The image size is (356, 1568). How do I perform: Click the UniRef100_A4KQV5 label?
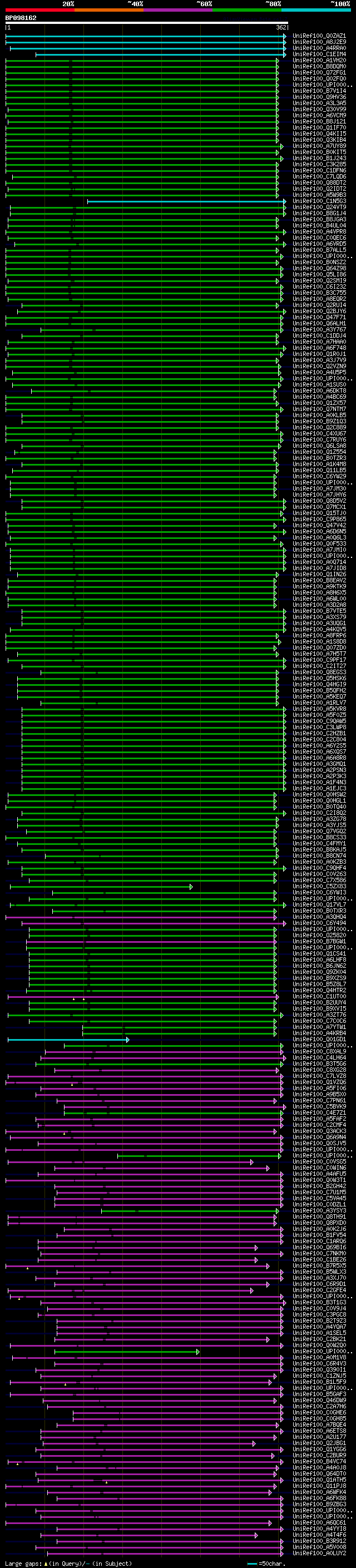(319, 630)
